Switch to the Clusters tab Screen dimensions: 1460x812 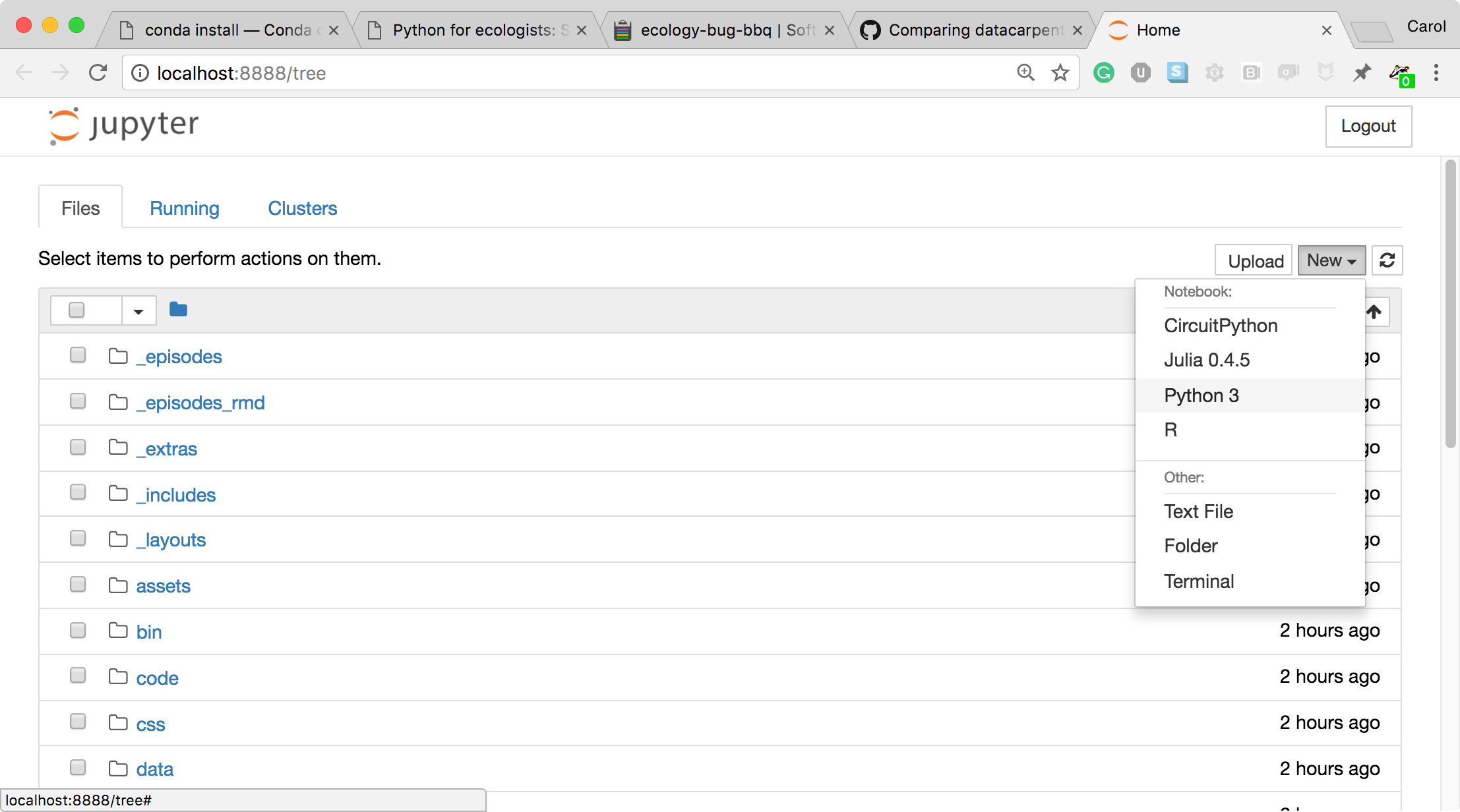(302, 207)
